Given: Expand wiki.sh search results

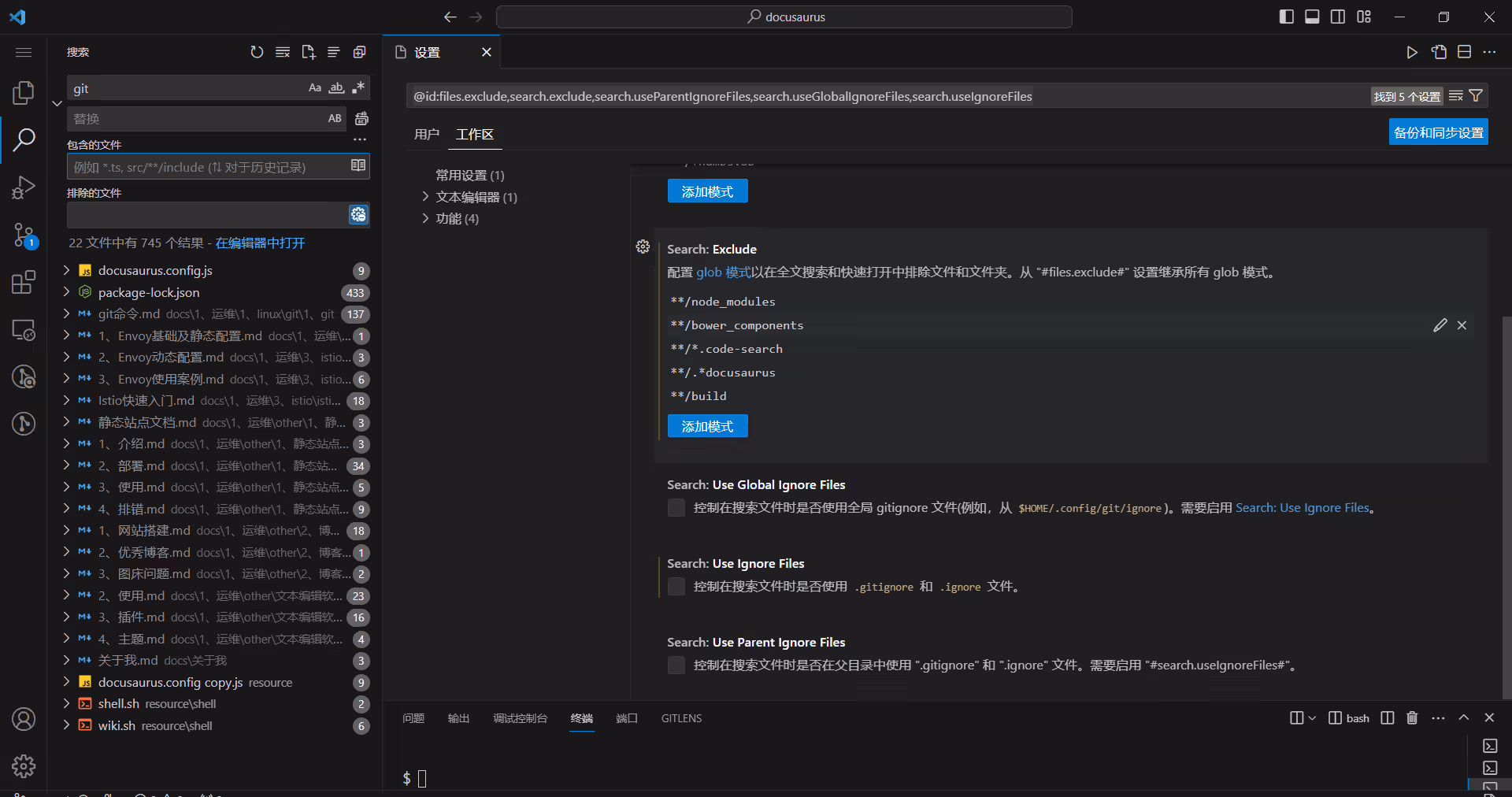Looking at the screenshot, I should click(x=66, y=725).
